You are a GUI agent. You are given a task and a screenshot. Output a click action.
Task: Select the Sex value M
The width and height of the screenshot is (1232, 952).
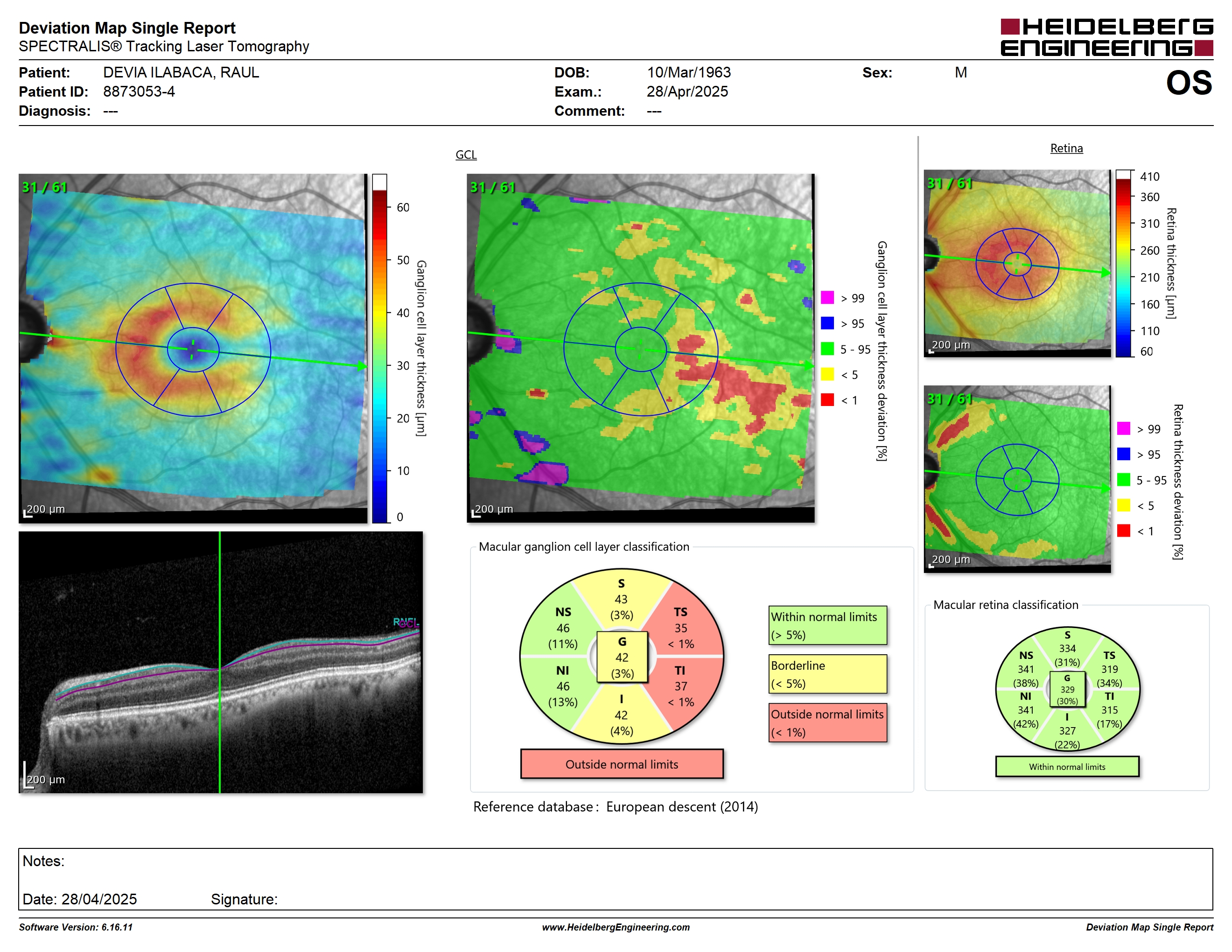click(x=961, y=72)
